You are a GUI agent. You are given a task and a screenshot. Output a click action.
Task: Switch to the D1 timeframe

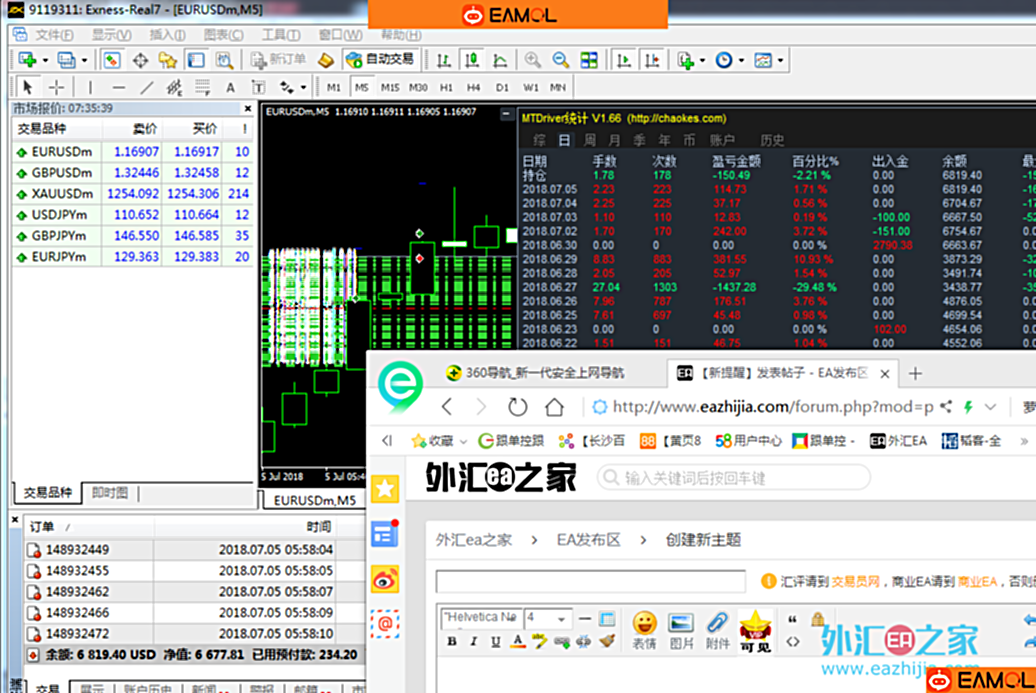point(502,87)
